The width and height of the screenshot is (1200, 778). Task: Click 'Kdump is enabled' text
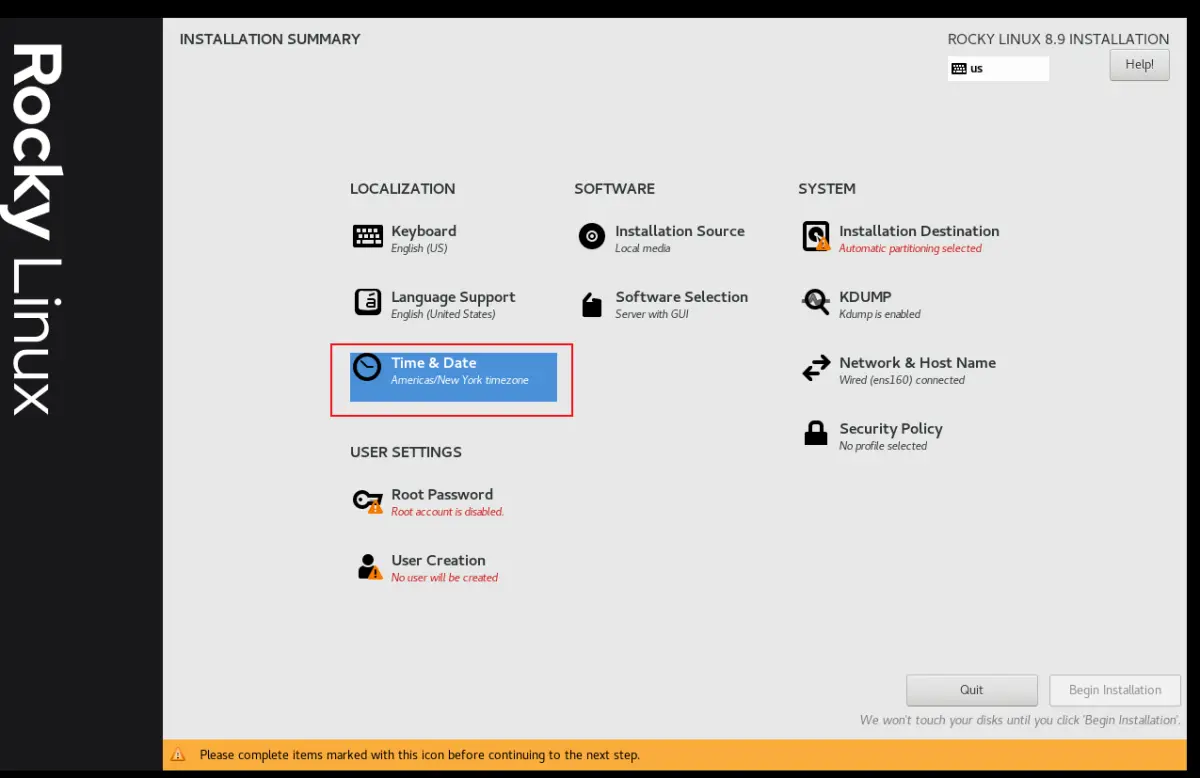click(880, 315)
